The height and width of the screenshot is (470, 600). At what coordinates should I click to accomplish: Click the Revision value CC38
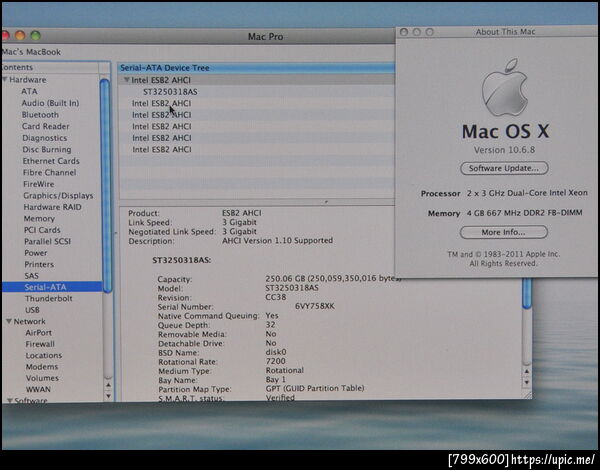coord(276,297)
